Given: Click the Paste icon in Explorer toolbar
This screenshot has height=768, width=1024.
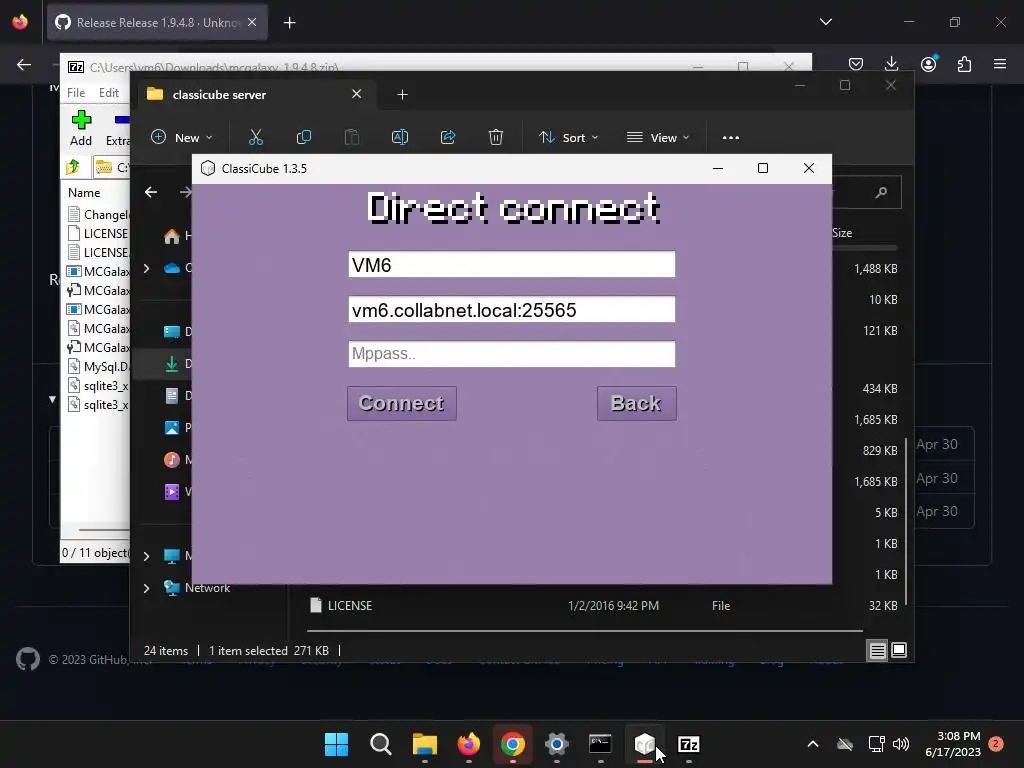Looking at the screenshot, I should click(351, 137).
